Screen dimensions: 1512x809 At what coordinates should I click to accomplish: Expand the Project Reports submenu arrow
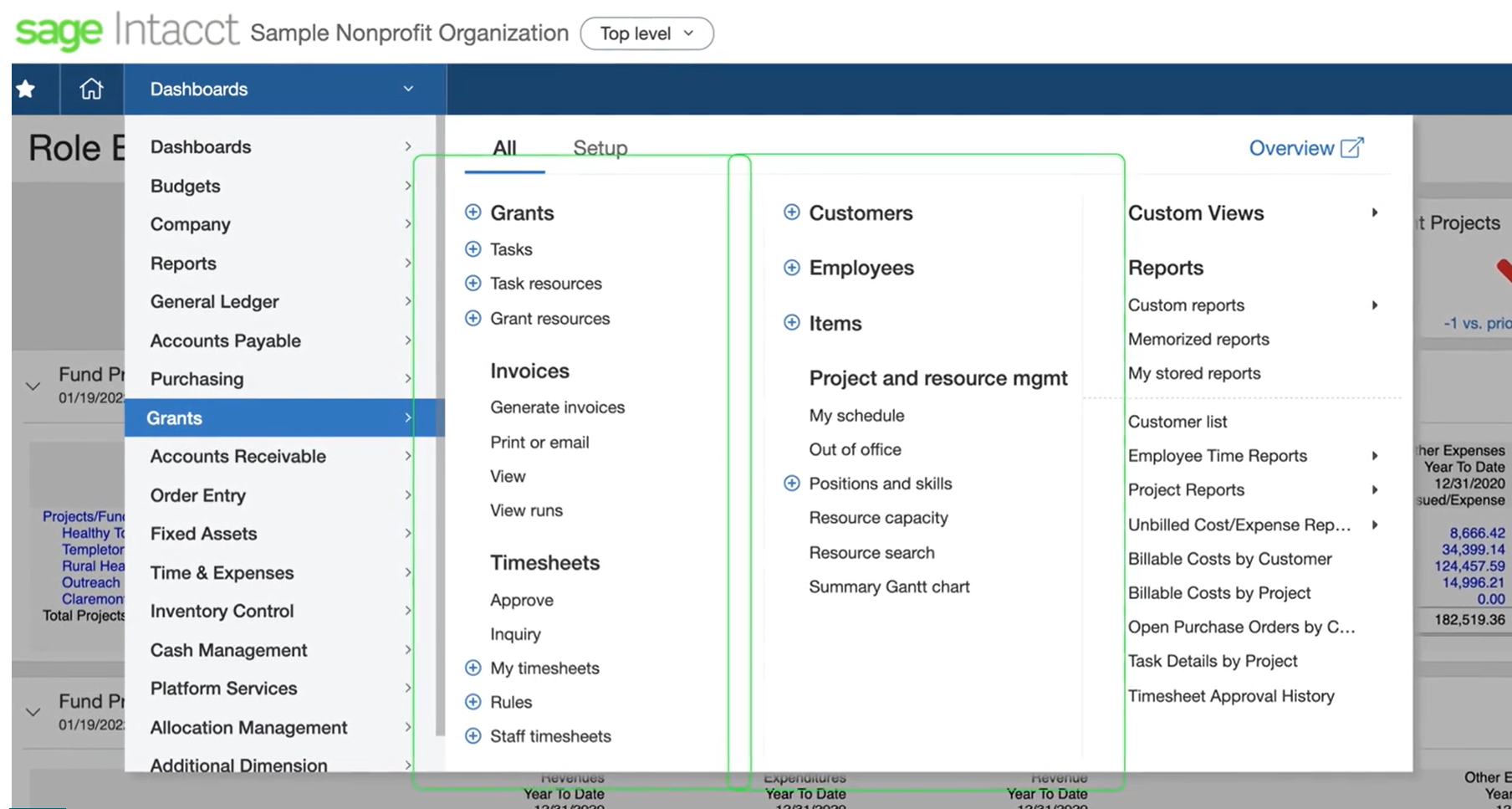pyautogui.click(x=1375, y=490)
